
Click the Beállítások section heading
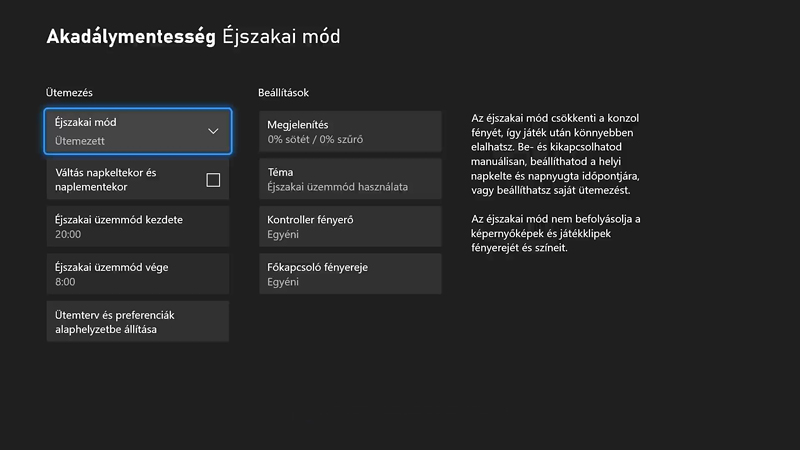tap(284, 93)
